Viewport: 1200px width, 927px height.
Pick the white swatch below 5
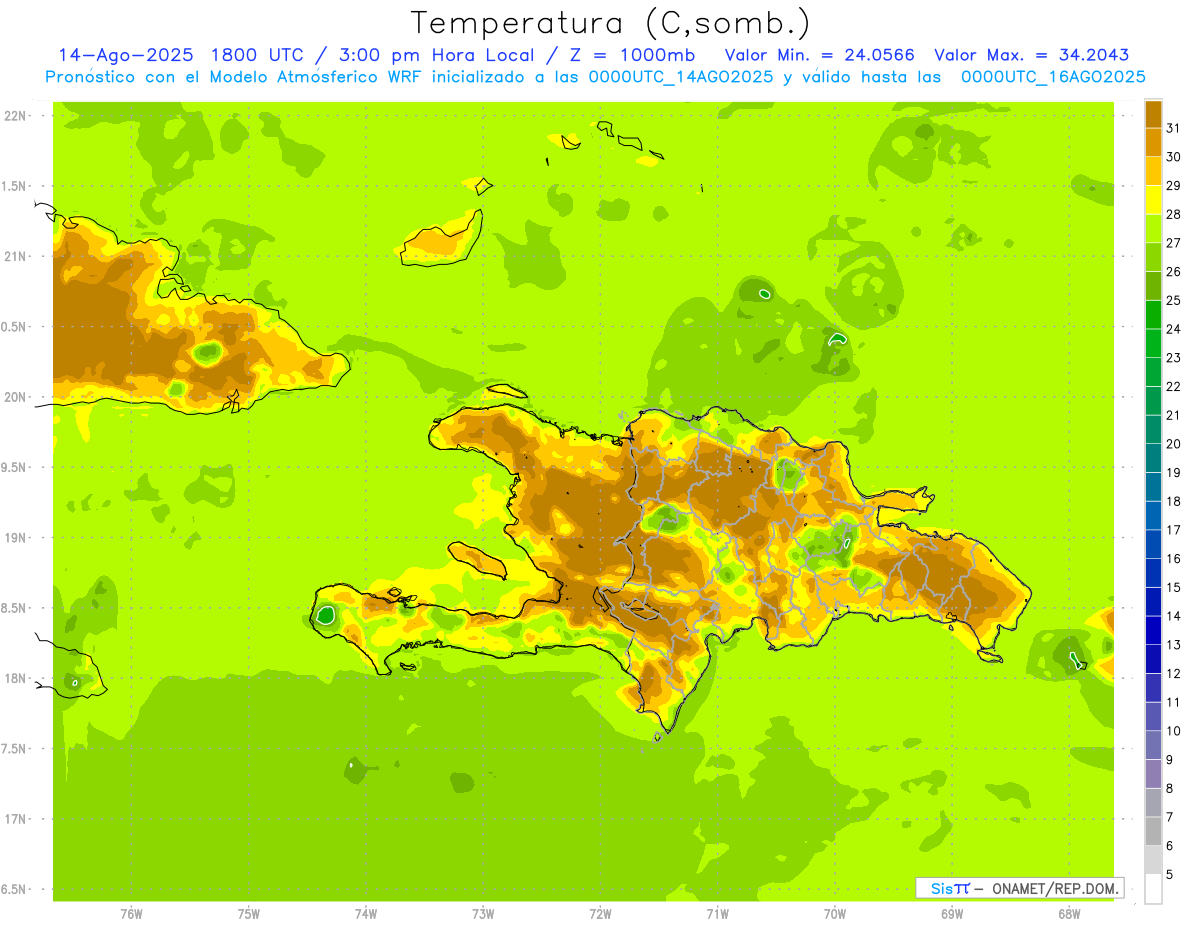[x=1153, y=889]
